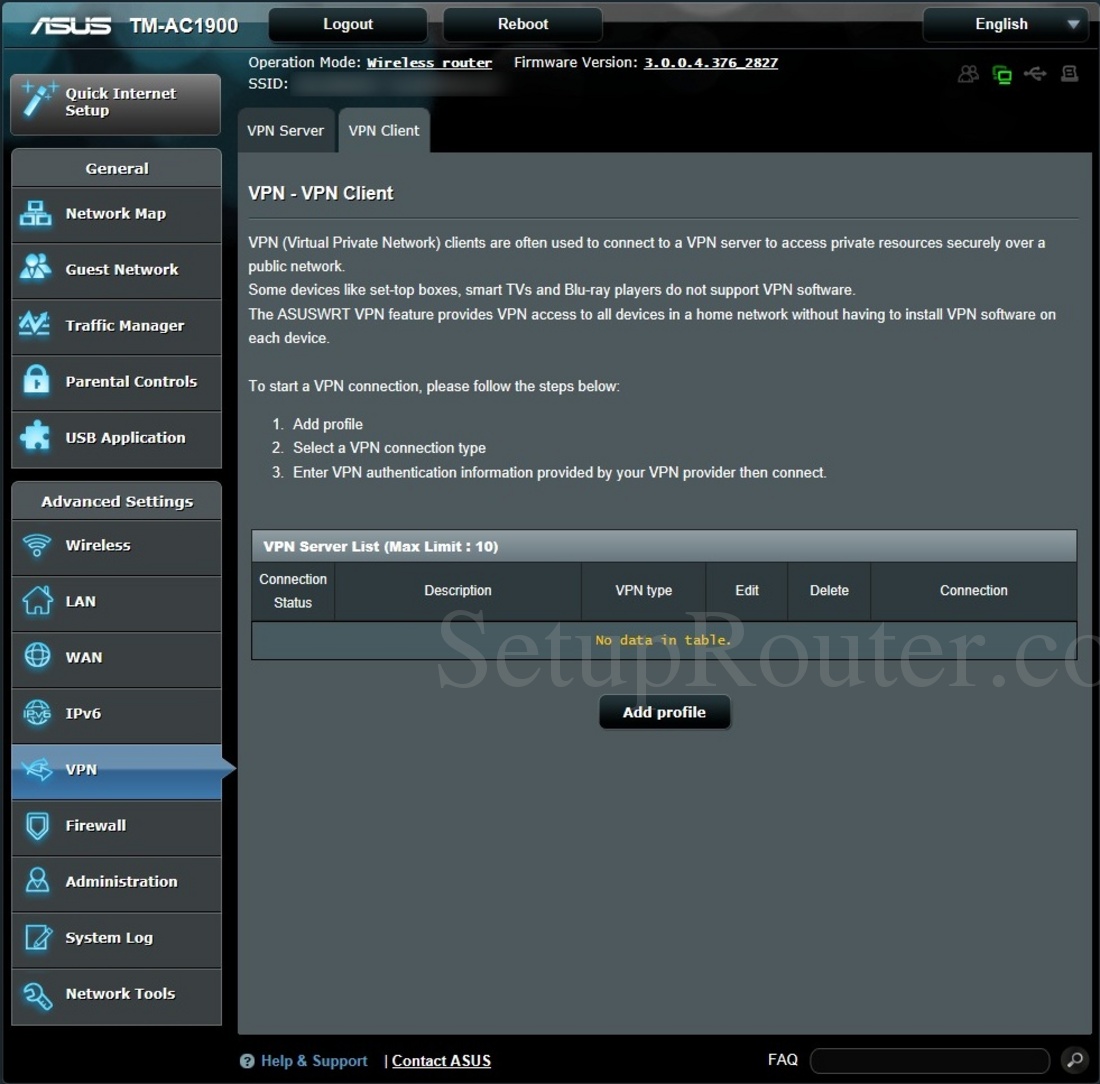Image resolution: width=1100 pixels, height=1084 pixels.
Task: Click the VPN type column header
Action: 643,591
